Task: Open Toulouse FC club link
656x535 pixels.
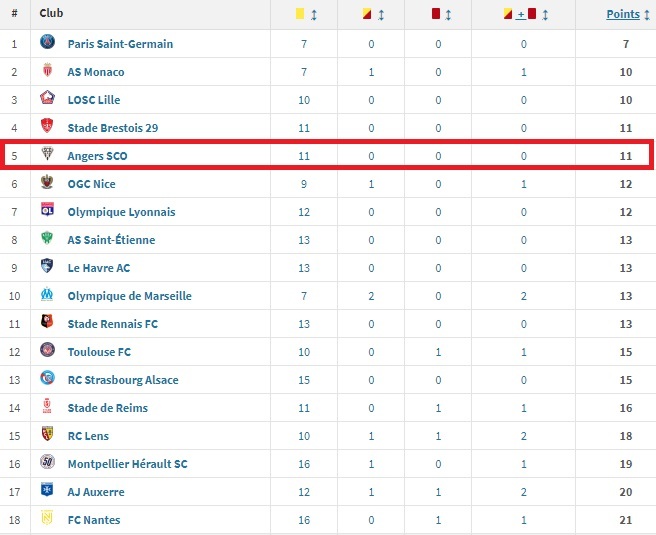Action: [x=101, y=352]
